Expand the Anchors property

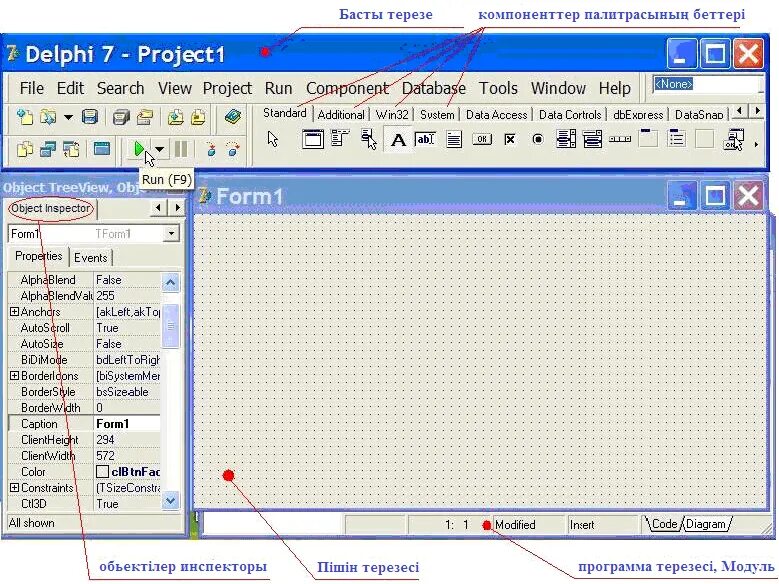pos(14,312)
